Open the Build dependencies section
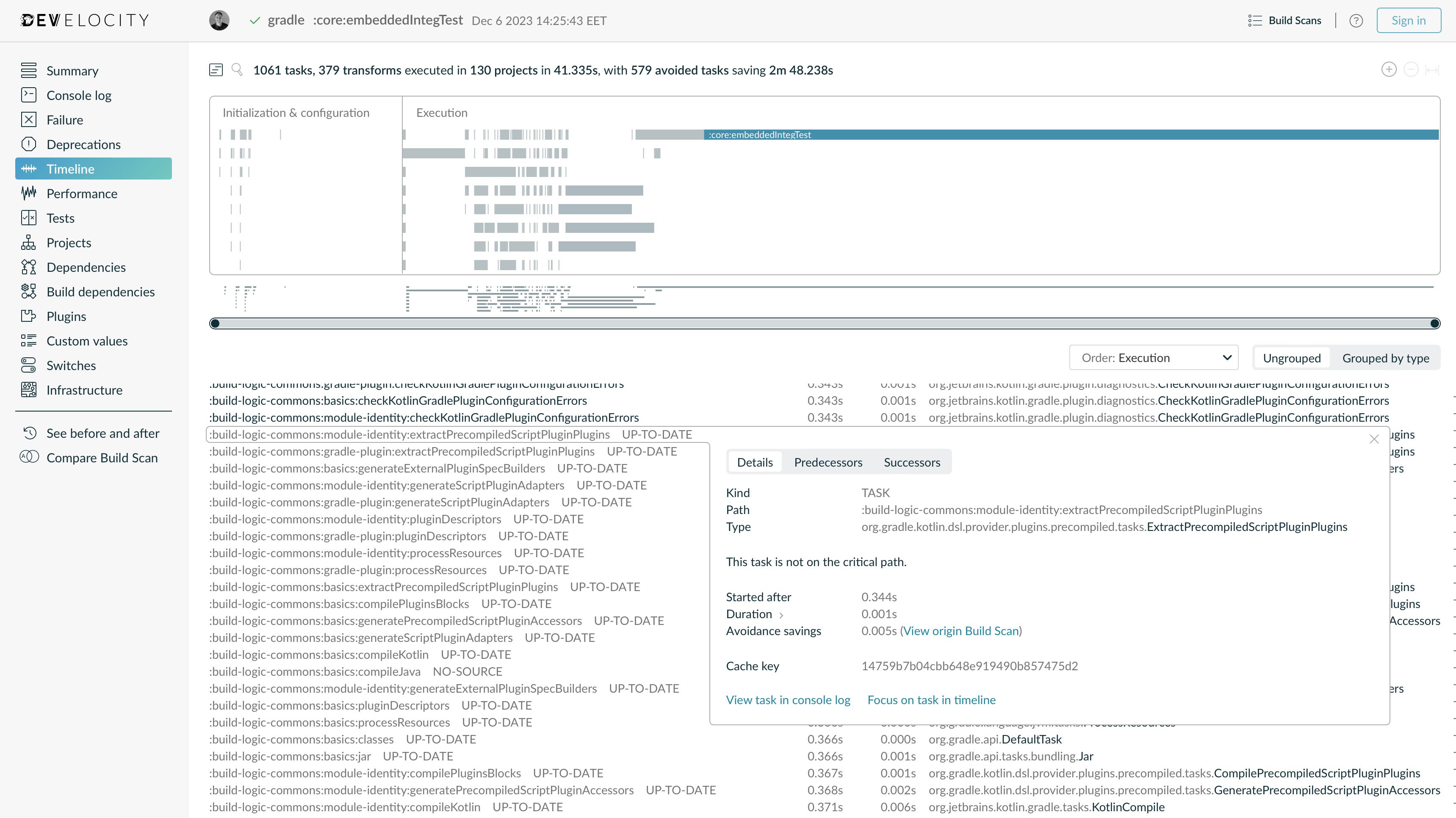 click(100, 291)
